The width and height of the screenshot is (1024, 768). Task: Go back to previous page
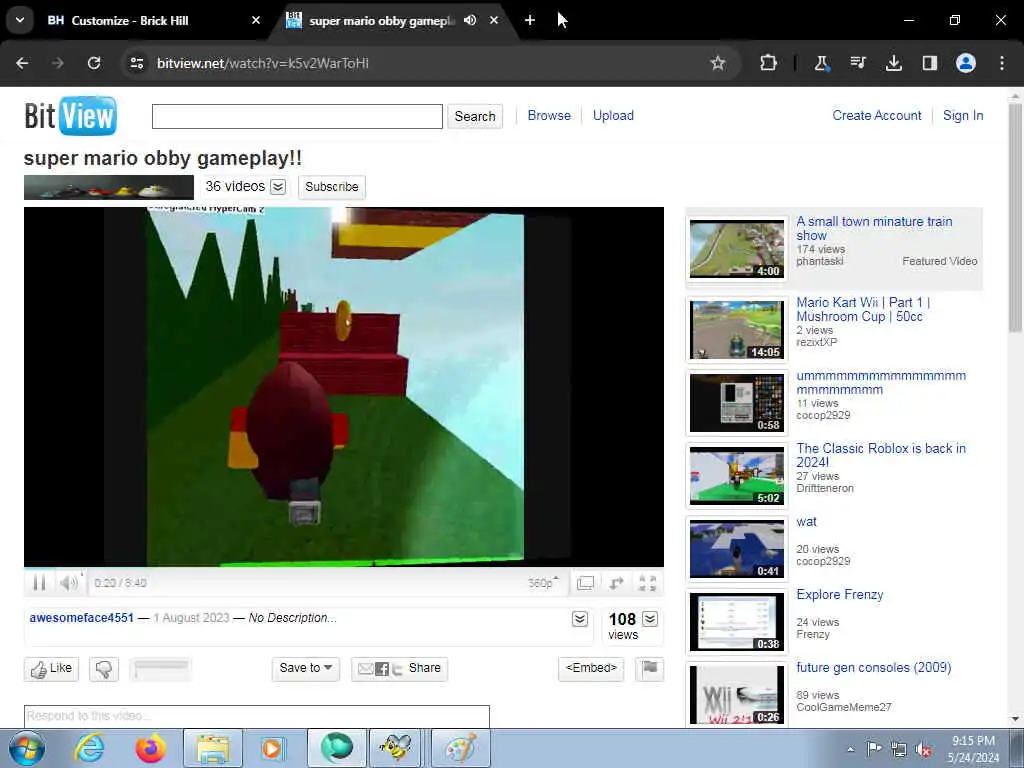pos(22,63)
